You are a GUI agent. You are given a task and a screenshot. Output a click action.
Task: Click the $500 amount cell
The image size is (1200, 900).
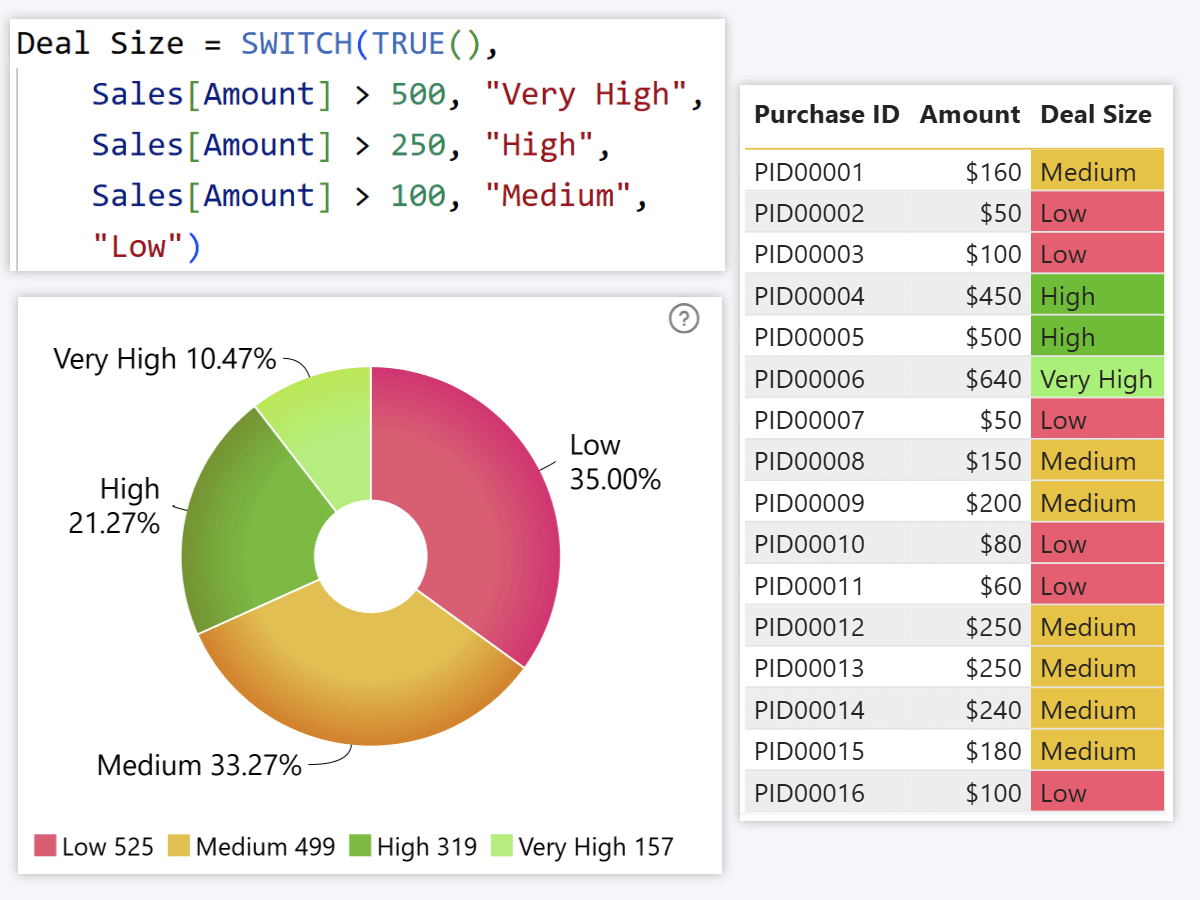[x=993, y=337]
